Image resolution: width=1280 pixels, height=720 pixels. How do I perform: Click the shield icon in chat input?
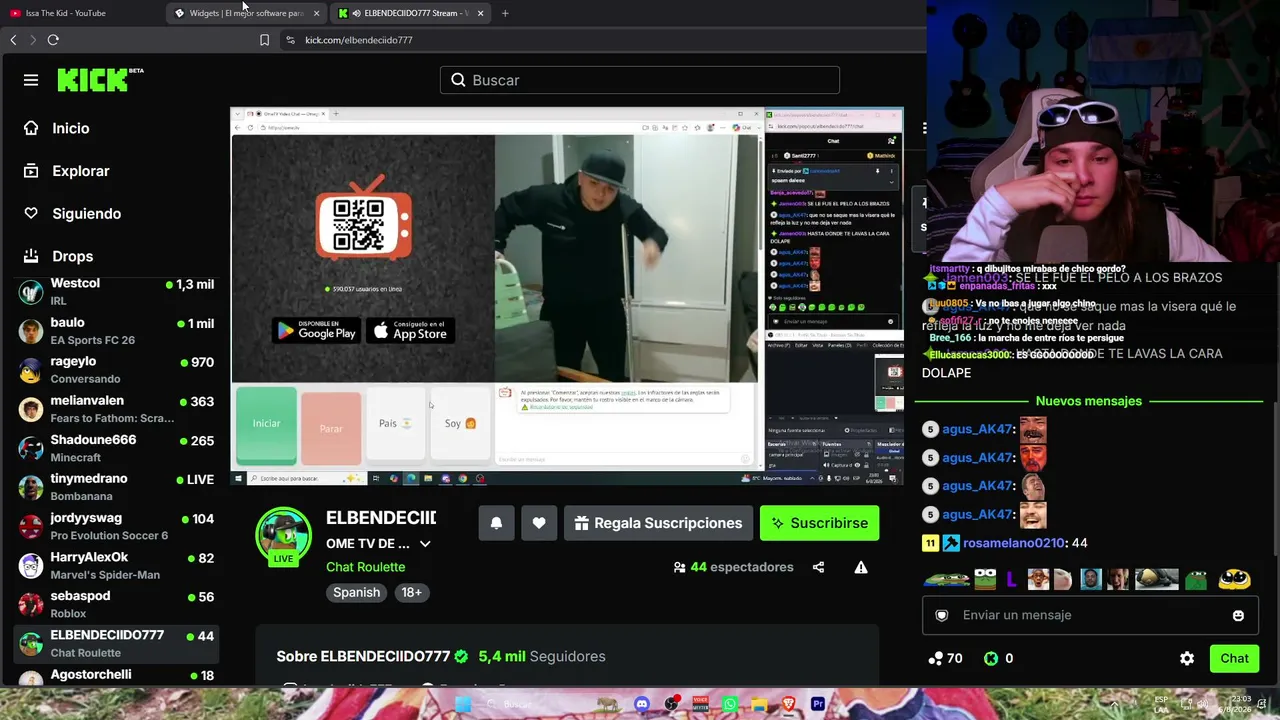coord(941,615)
